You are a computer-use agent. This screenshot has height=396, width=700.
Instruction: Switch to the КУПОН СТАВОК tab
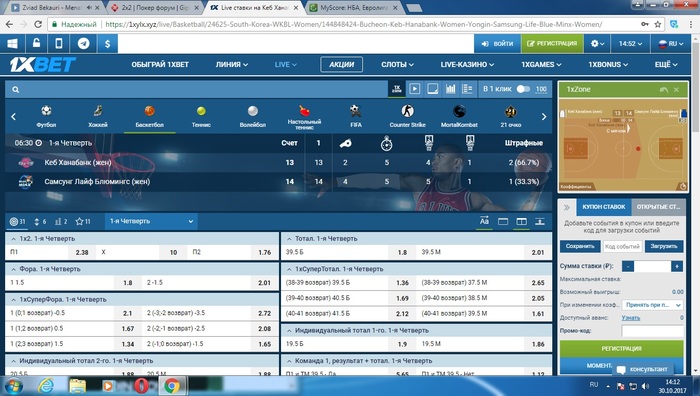click(x=604, y=207)
